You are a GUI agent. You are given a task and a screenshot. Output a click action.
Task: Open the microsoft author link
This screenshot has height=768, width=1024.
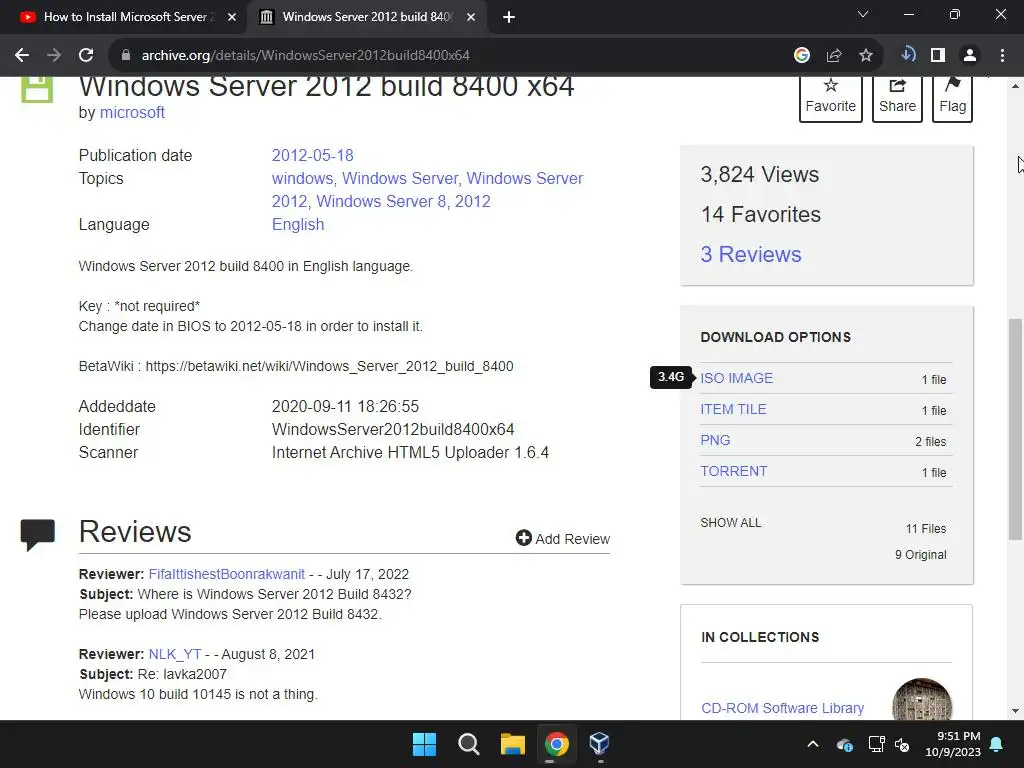click(x=132, y=112)
